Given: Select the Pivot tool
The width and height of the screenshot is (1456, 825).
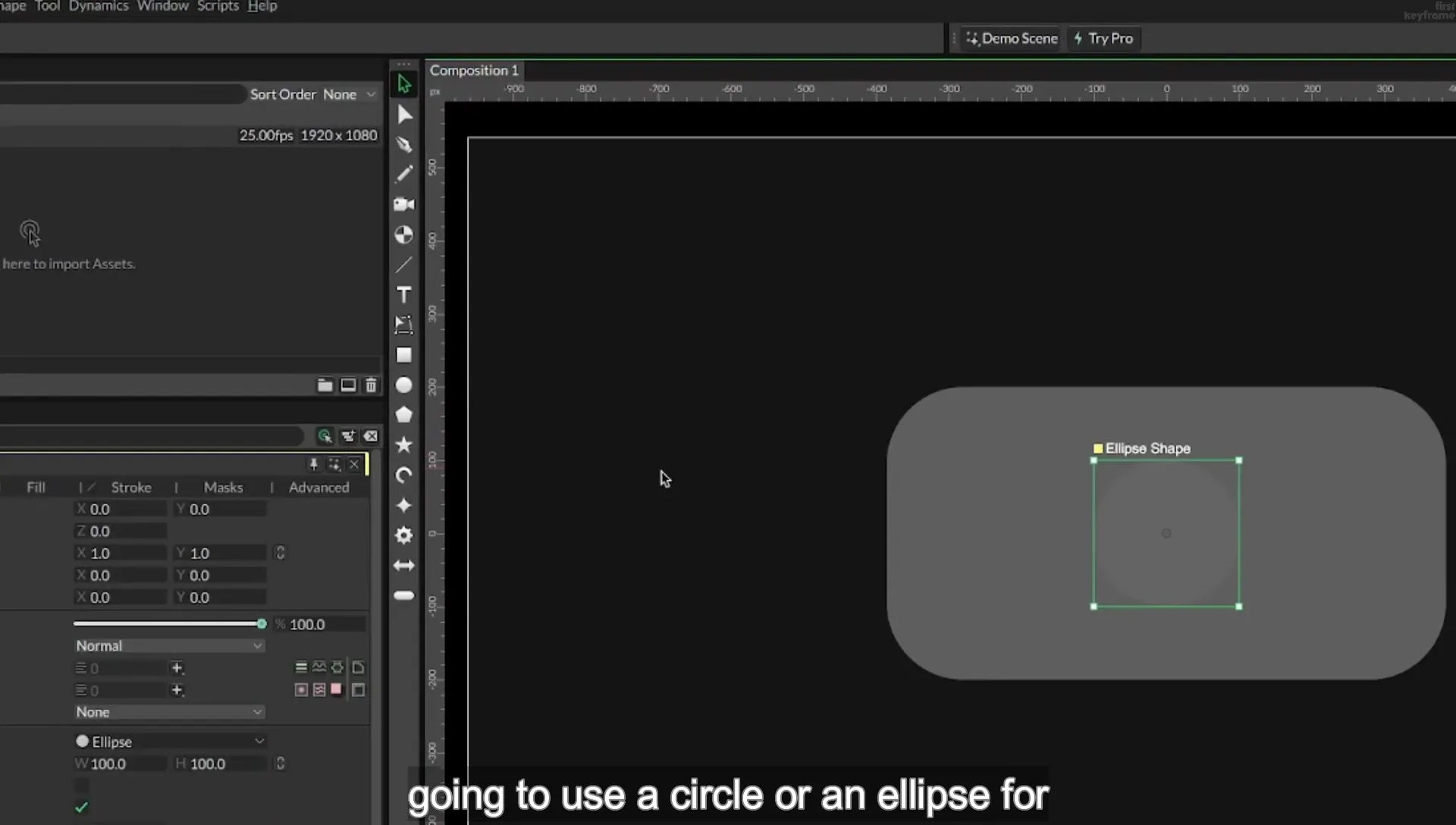Looking at the screenshot, I should [x=404, y=235].
